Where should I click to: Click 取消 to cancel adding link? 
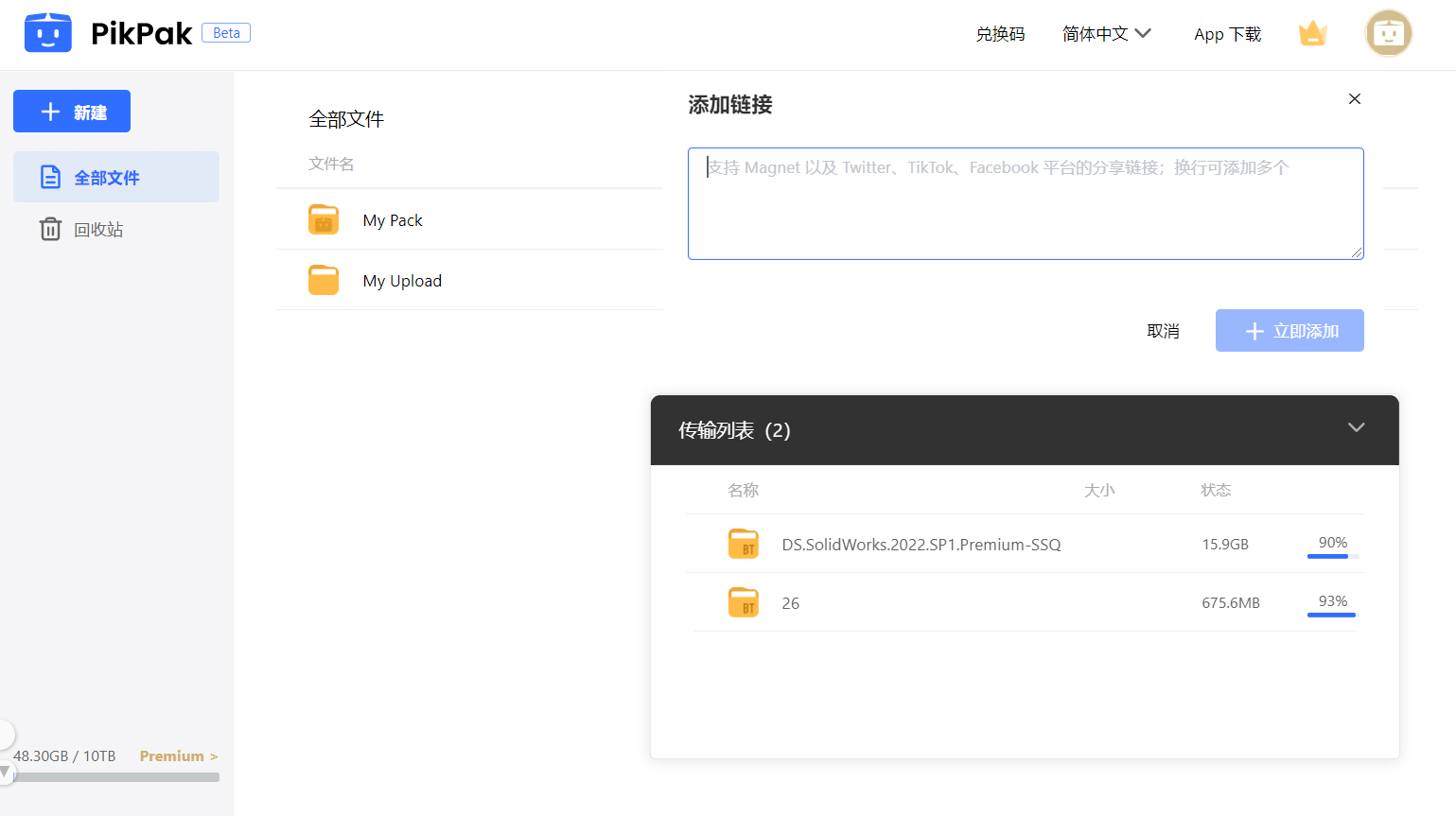pos(1163,331)
